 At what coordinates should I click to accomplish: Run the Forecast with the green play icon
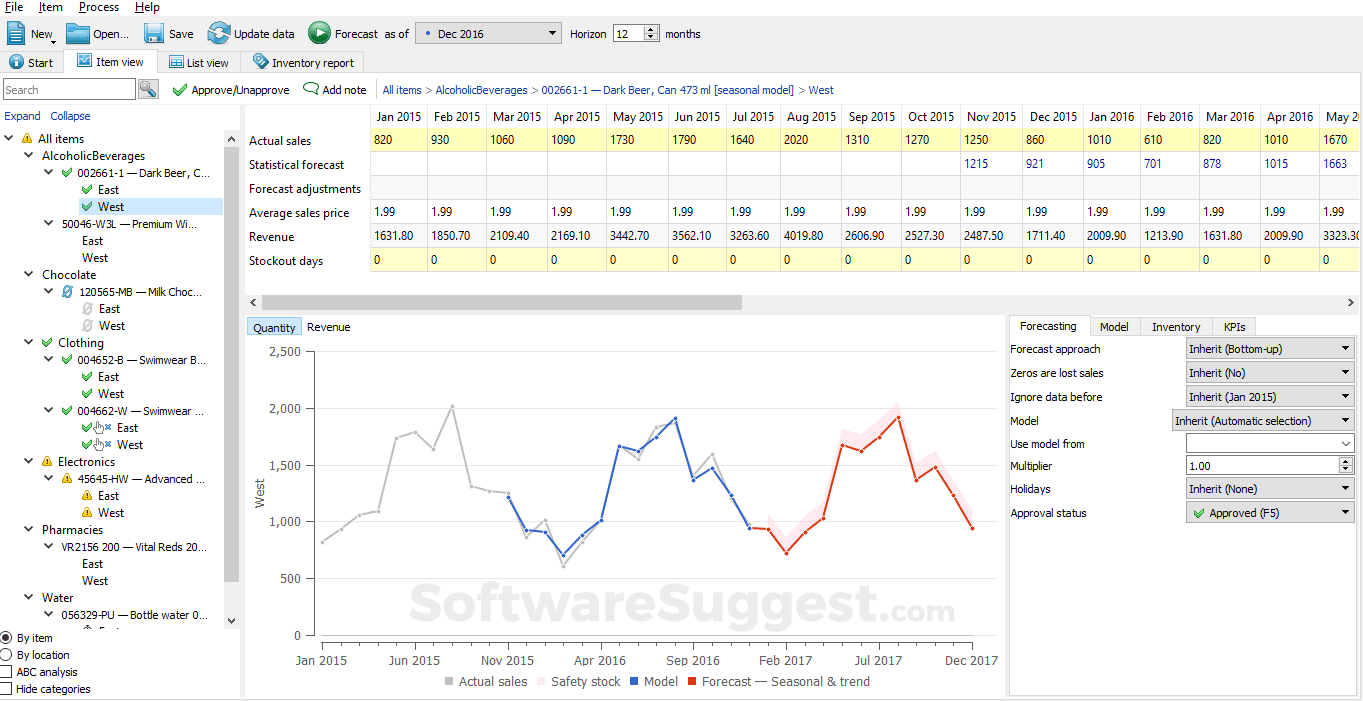pyautogui.click(x=319, y=33)
